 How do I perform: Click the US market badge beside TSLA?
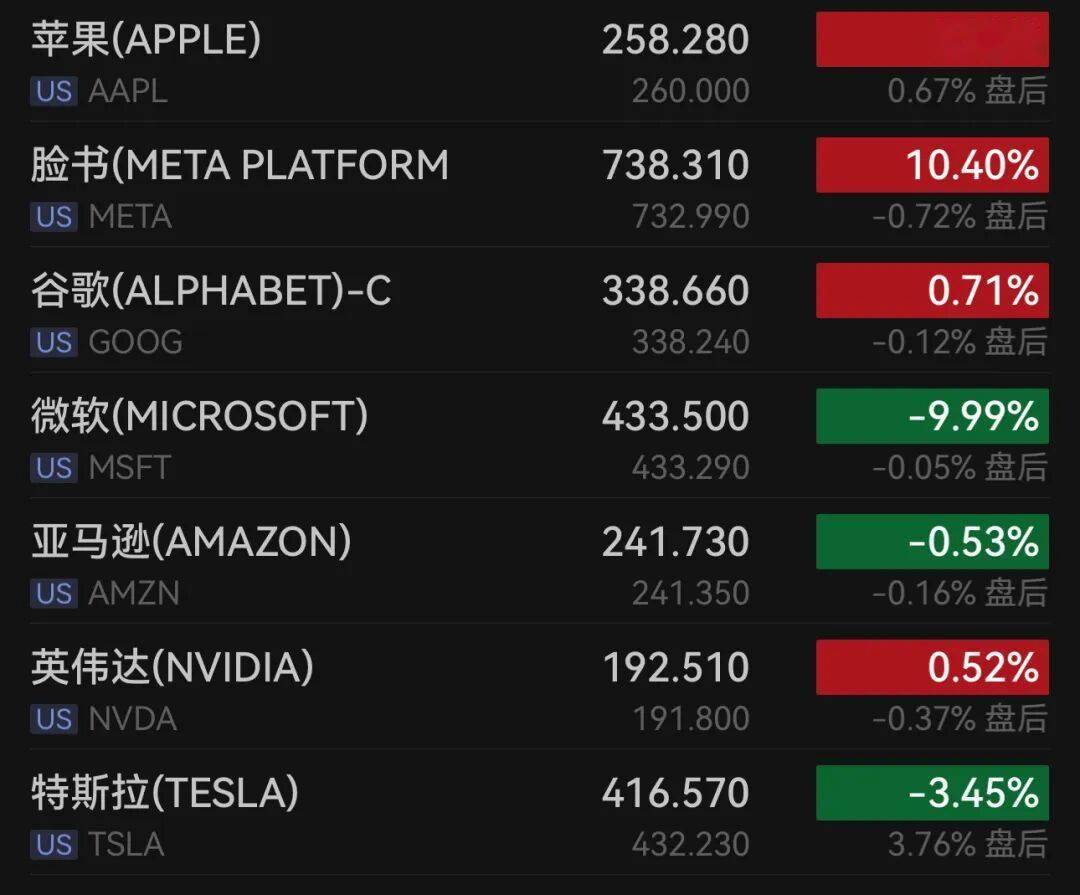point(54,845)
